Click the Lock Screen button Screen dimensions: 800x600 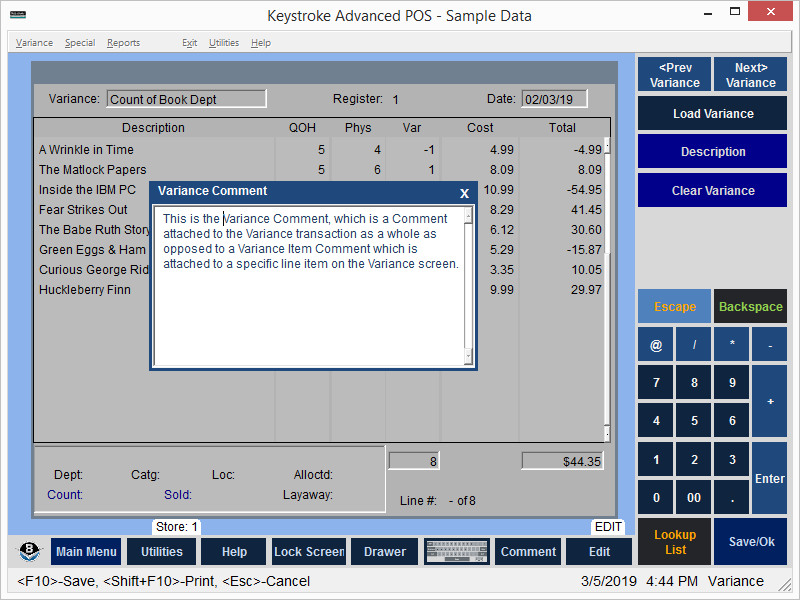point(309,552)
